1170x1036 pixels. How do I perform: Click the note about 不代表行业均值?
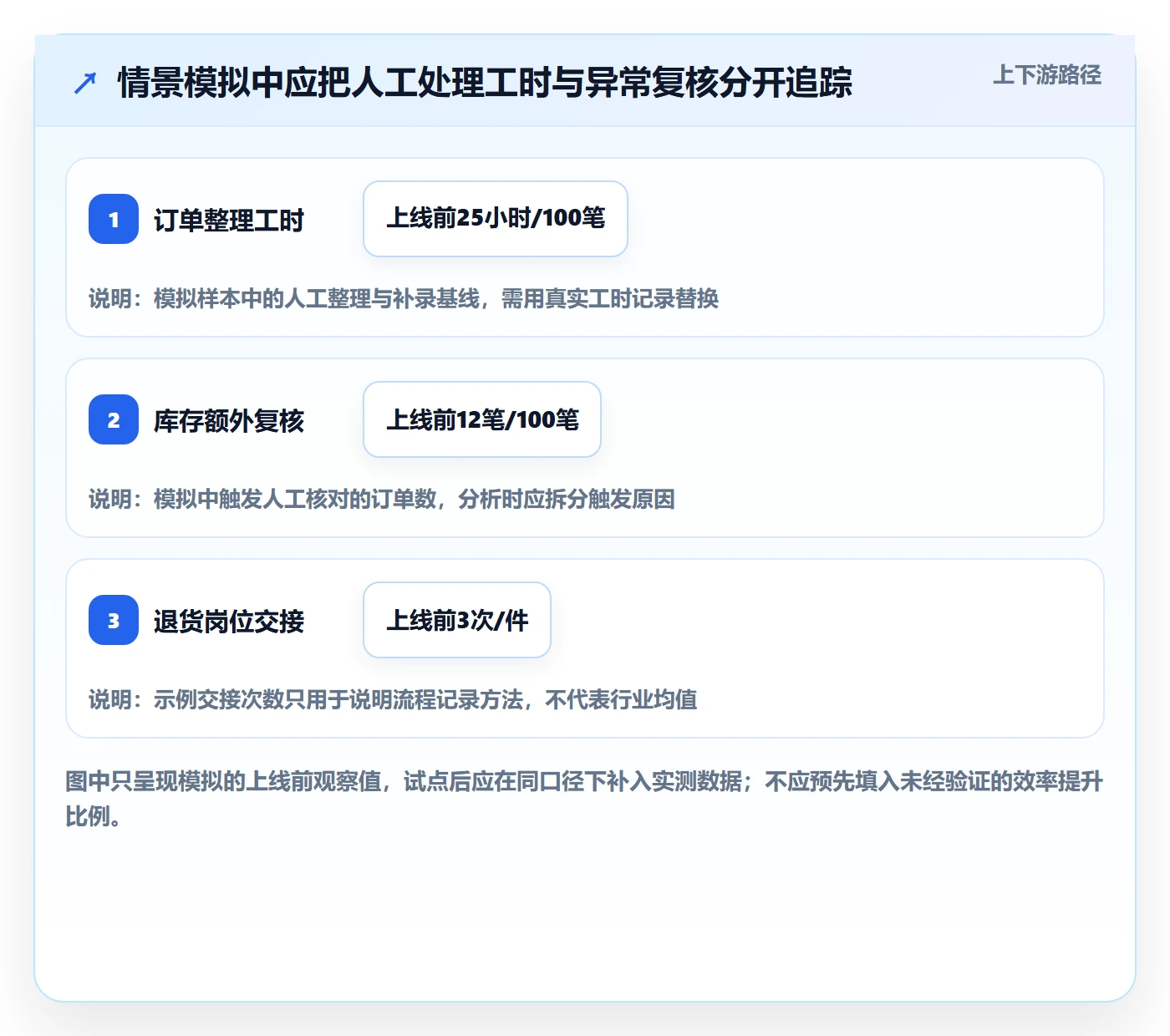[393, 700]
